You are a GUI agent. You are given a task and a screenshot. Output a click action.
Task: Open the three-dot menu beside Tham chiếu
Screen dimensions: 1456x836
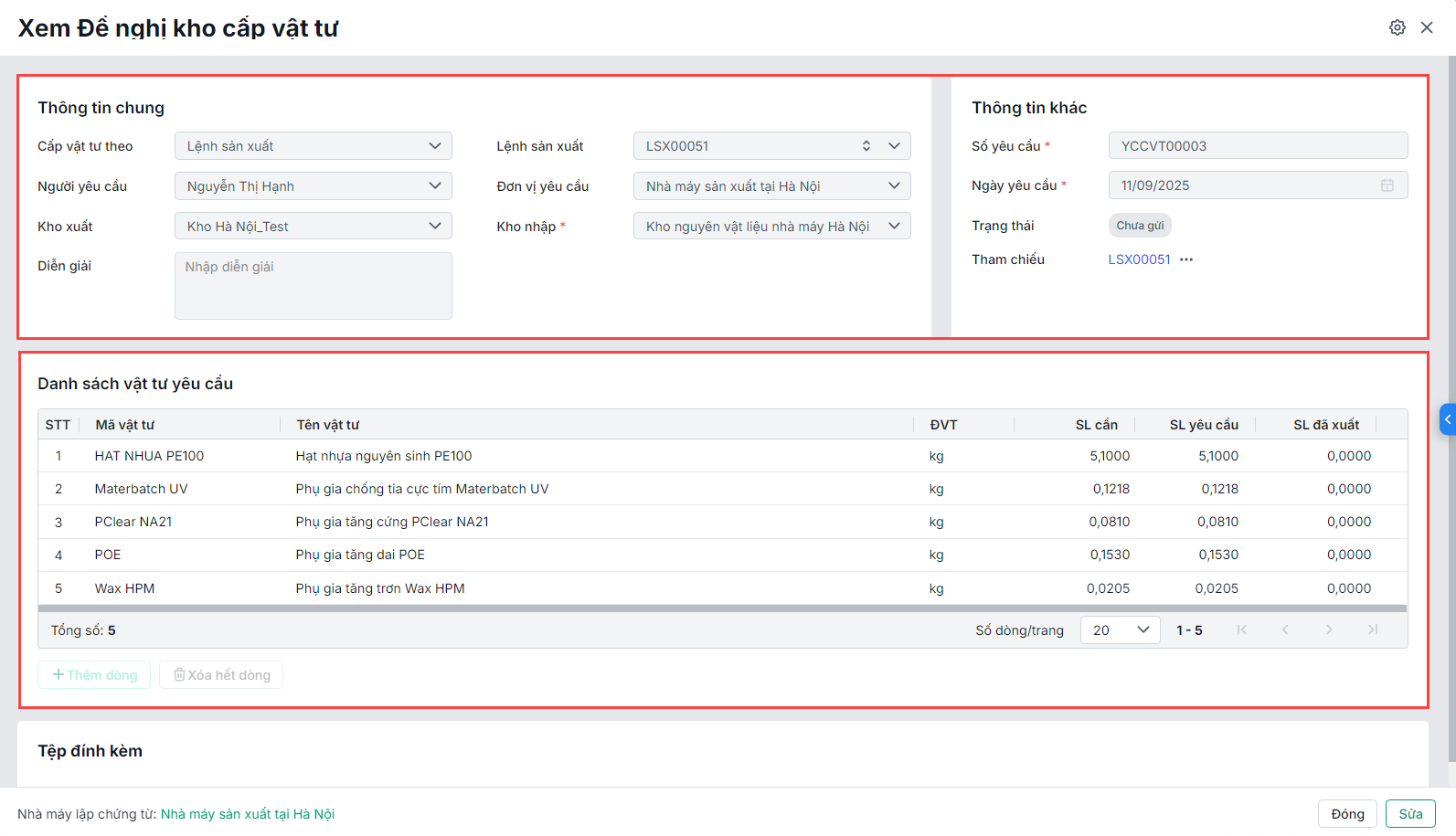tap(1186, 259)
